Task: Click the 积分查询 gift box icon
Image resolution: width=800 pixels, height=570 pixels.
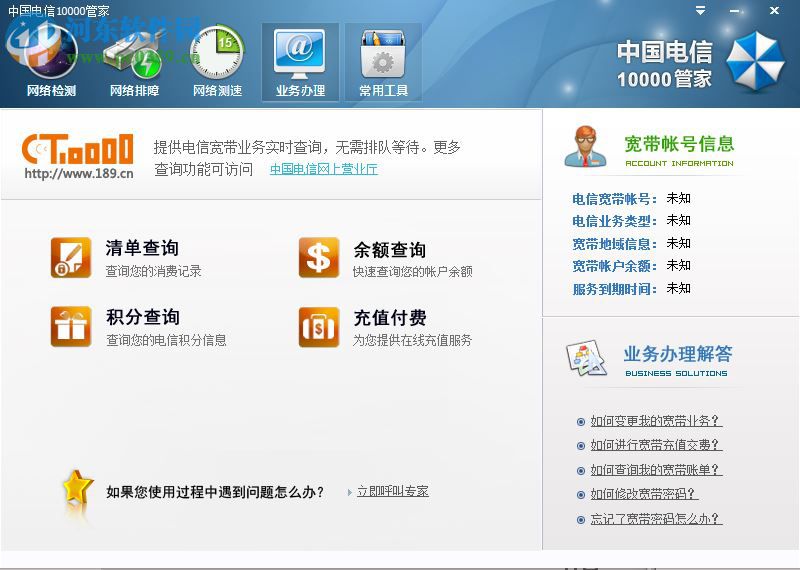Action: 71,327
